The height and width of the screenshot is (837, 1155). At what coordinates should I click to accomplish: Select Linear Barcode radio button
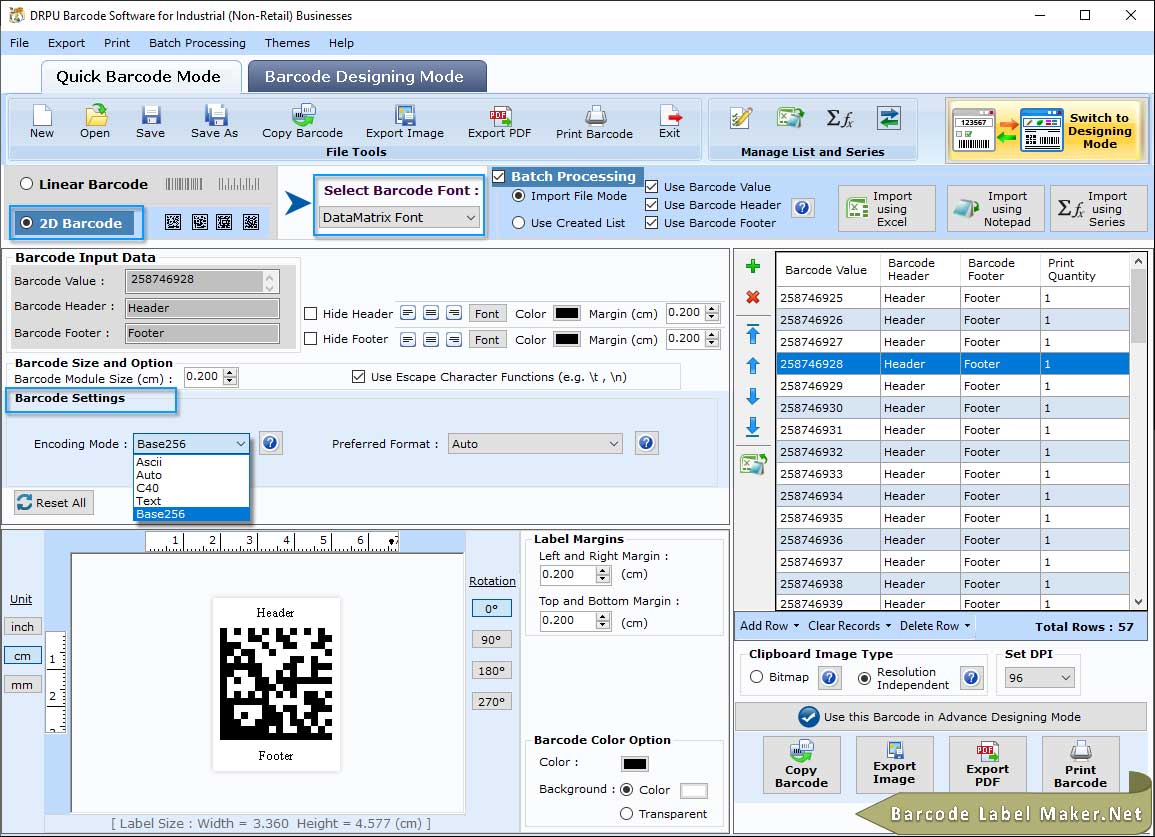(27, 184)
